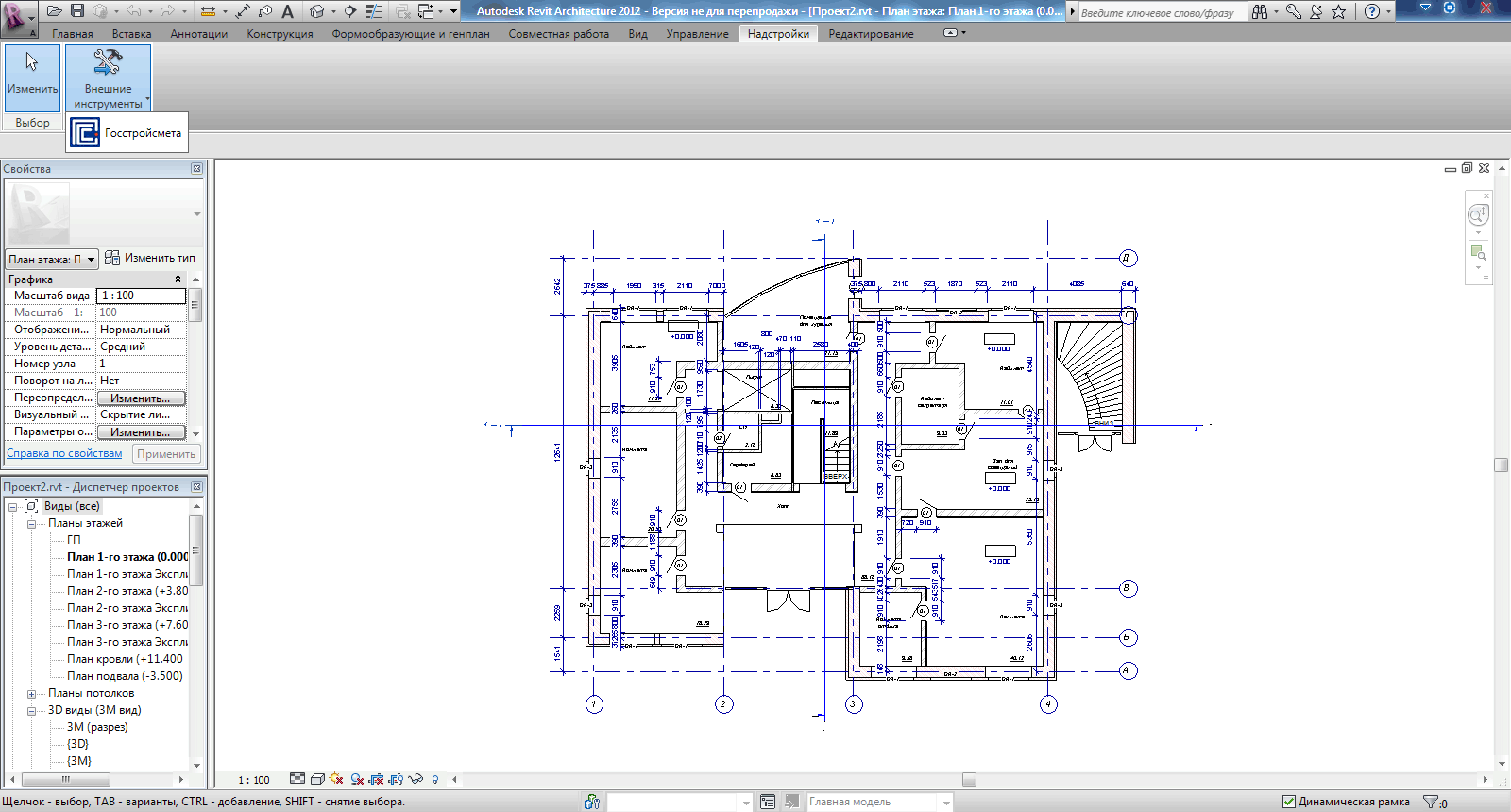Screen dimensions: 1511x812
Task: Click the Help question mark icon
Action: [1372, 11]
